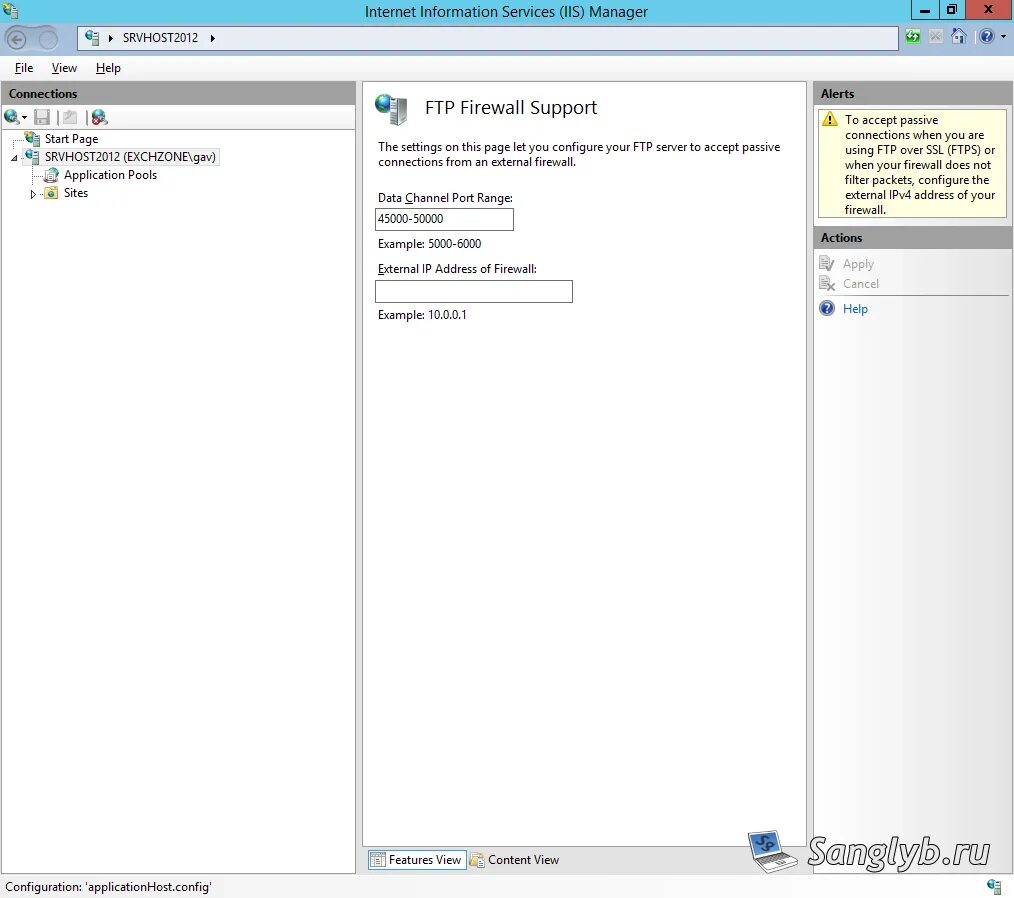The image size is (1014, 898).
Task: Select Application Pools in the tree
Action: pyautogui.click(x=110, y=175)
